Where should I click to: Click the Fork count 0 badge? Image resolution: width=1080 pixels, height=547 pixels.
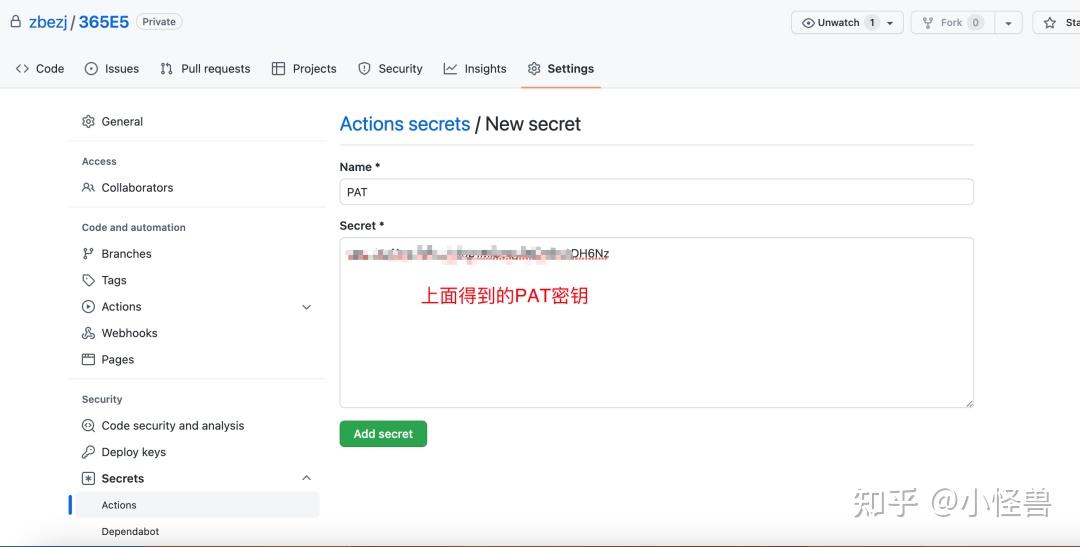click(975, 23)
